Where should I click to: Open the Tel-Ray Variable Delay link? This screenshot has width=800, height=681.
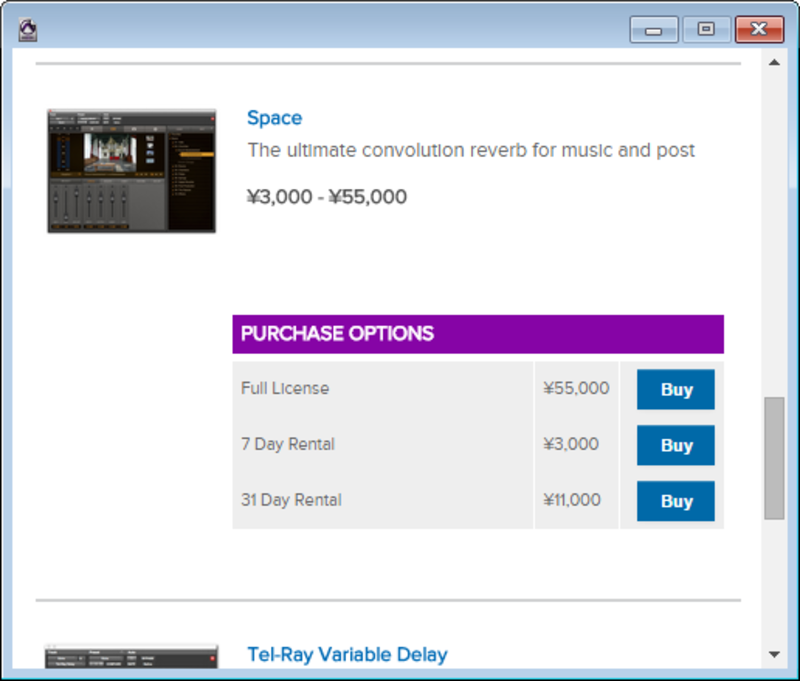coord(347,654)
